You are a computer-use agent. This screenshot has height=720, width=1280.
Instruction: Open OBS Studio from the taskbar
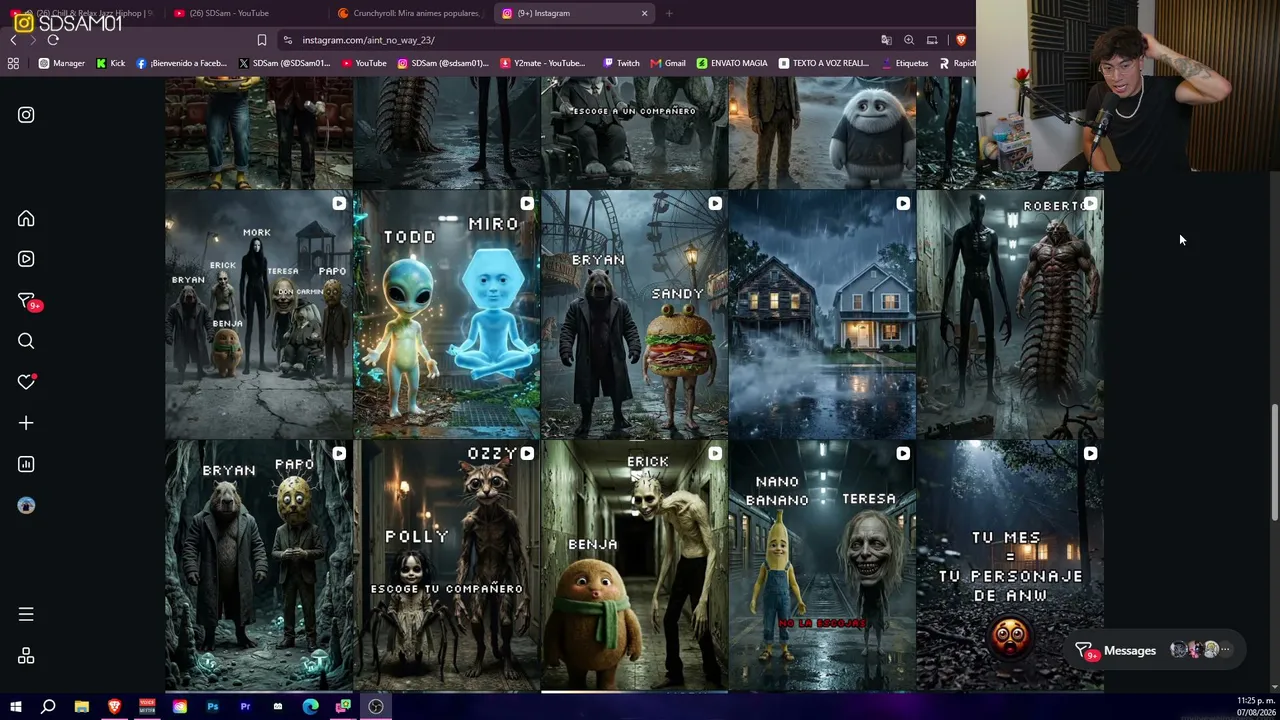tap(376, 707)
